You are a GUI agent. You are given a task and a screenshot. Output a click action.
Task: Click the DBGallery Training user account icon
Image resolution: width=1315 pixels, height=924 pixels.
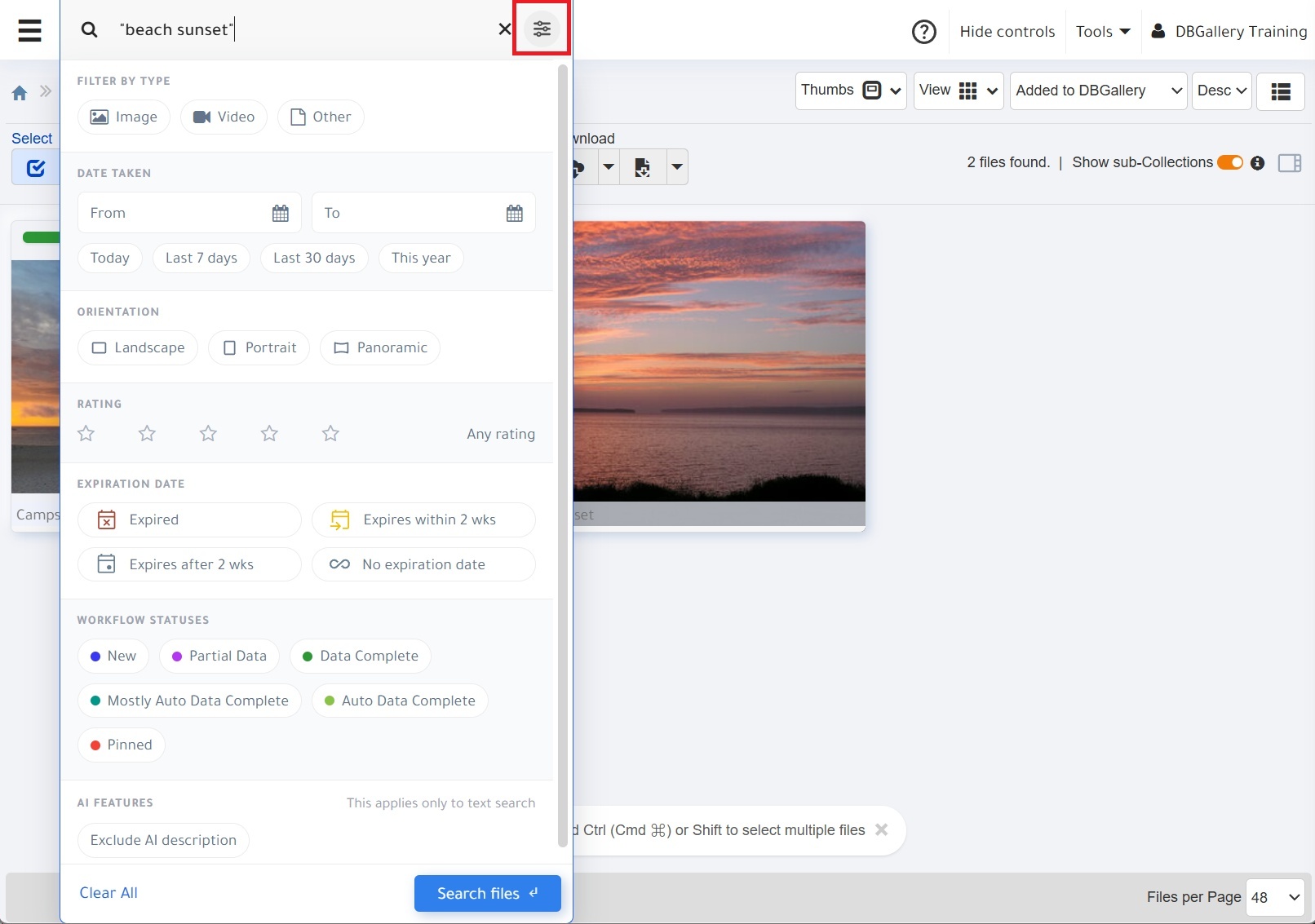[x=1158, y=31]
